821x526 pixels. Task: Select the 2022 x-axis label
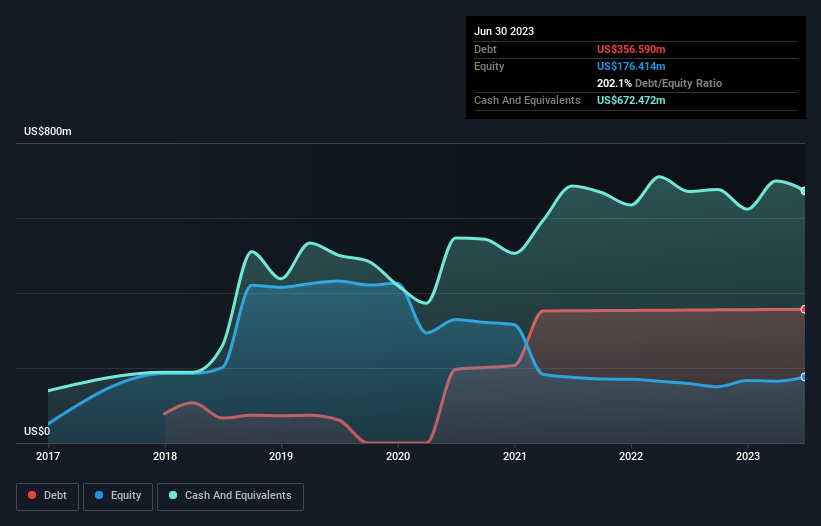pyautogui.click(x=631, y=456)
